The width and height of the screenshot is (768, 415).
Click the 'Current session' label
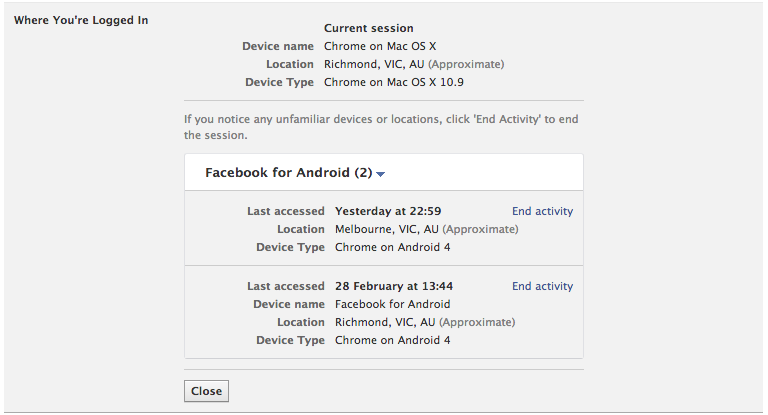(368, 28)
